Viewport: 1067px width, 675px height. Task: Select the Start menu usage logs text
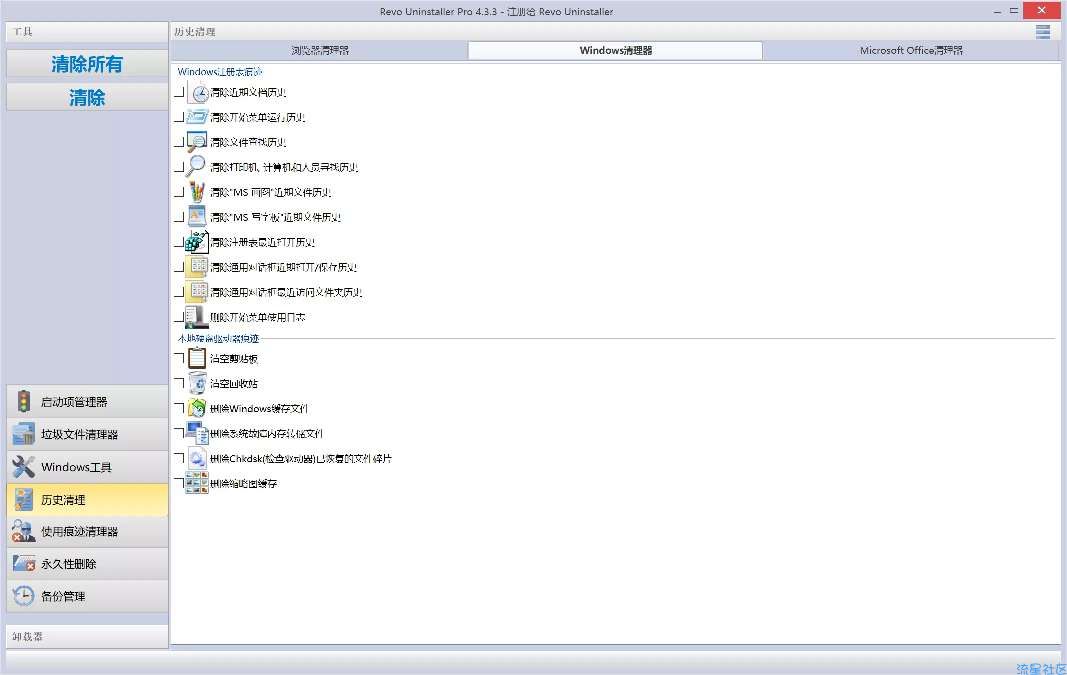point(257,318)
